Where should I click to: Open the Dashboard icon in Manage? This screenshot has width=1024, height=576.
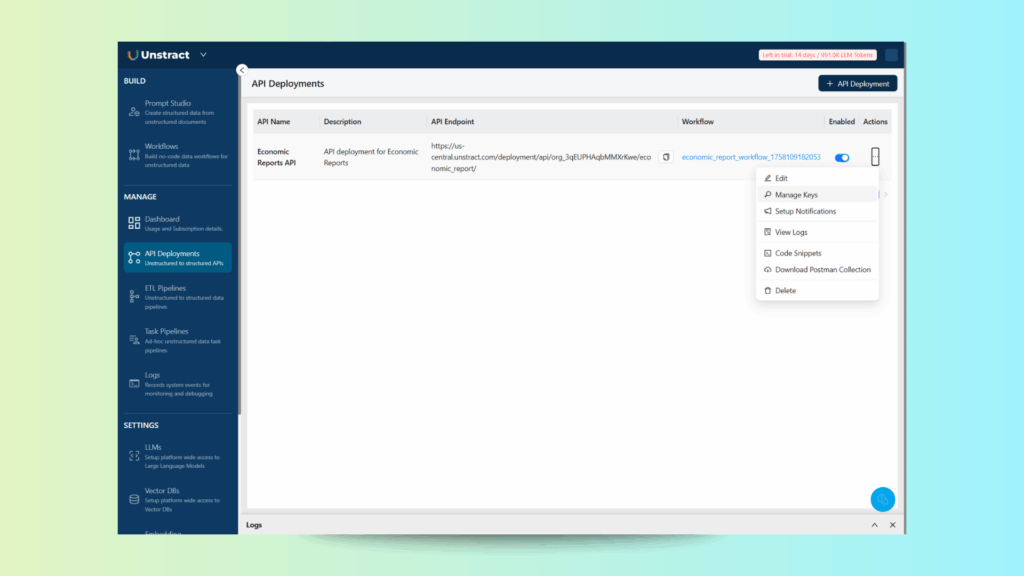click(x=134, y=223)
